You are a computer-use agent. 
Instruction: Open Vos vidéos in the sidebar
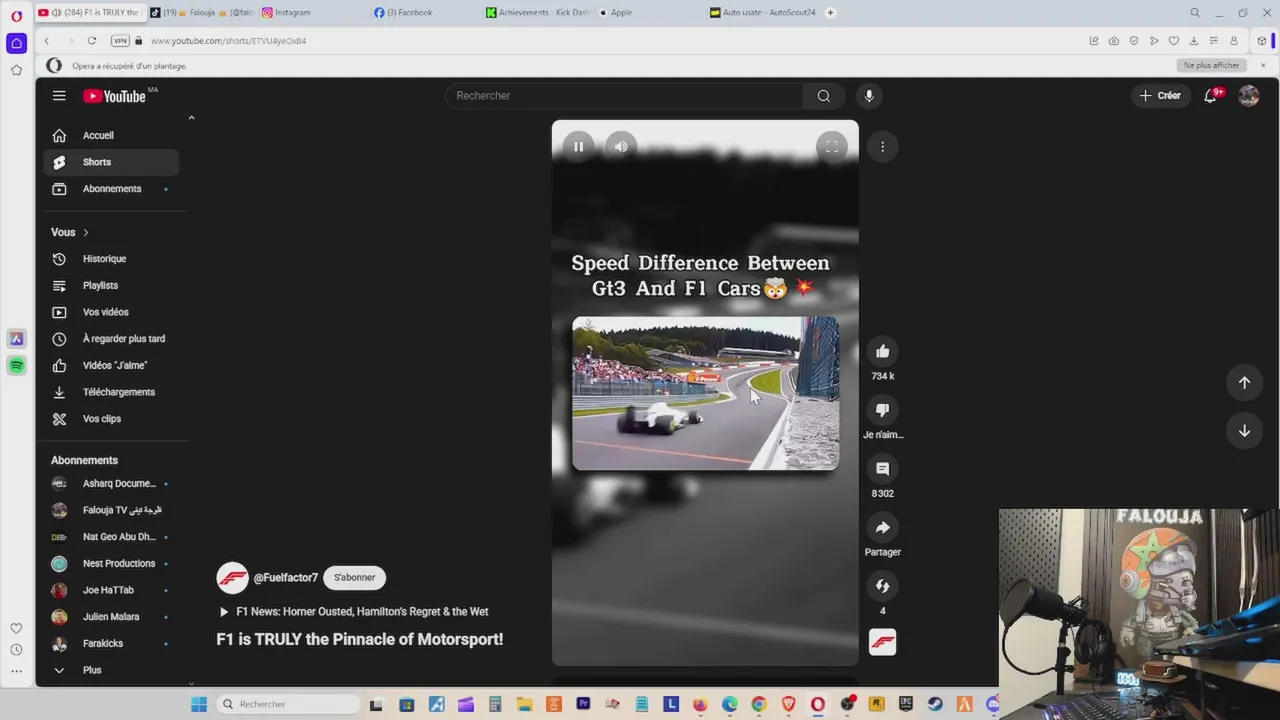[111, 312]
